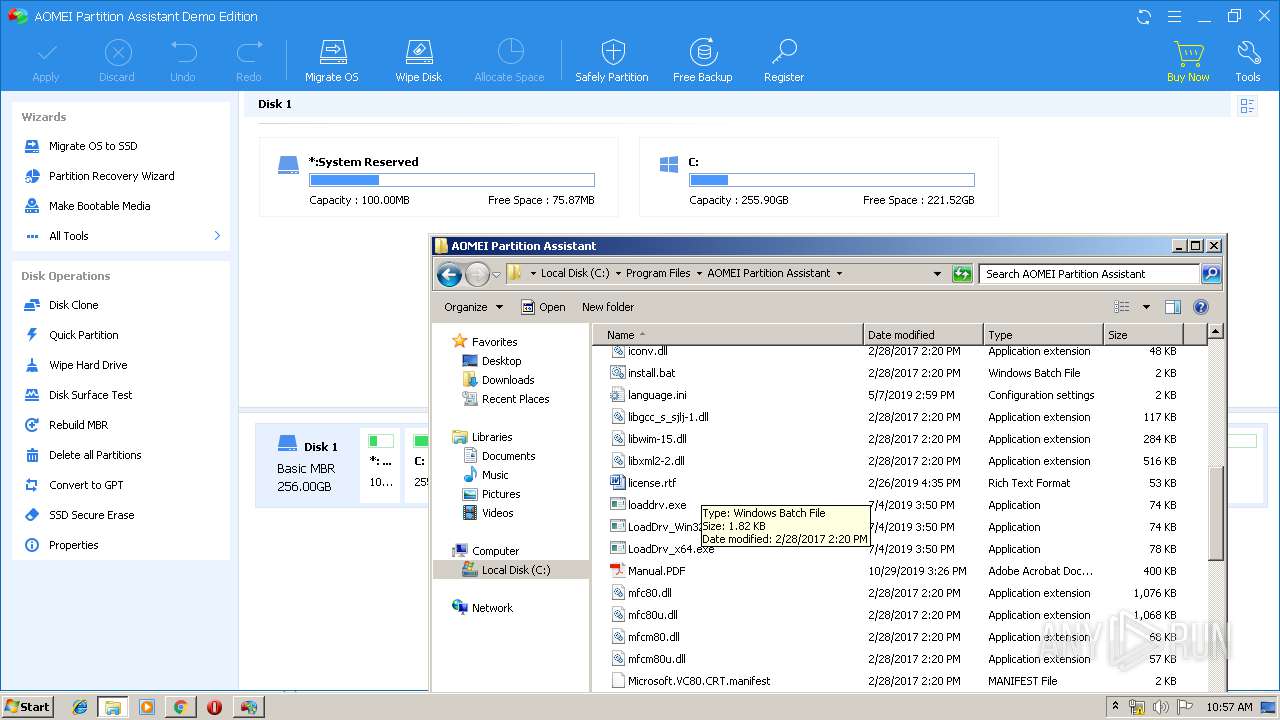Run the Disk Surface Test
The image size is (1280, 720).
coord(90,395)
